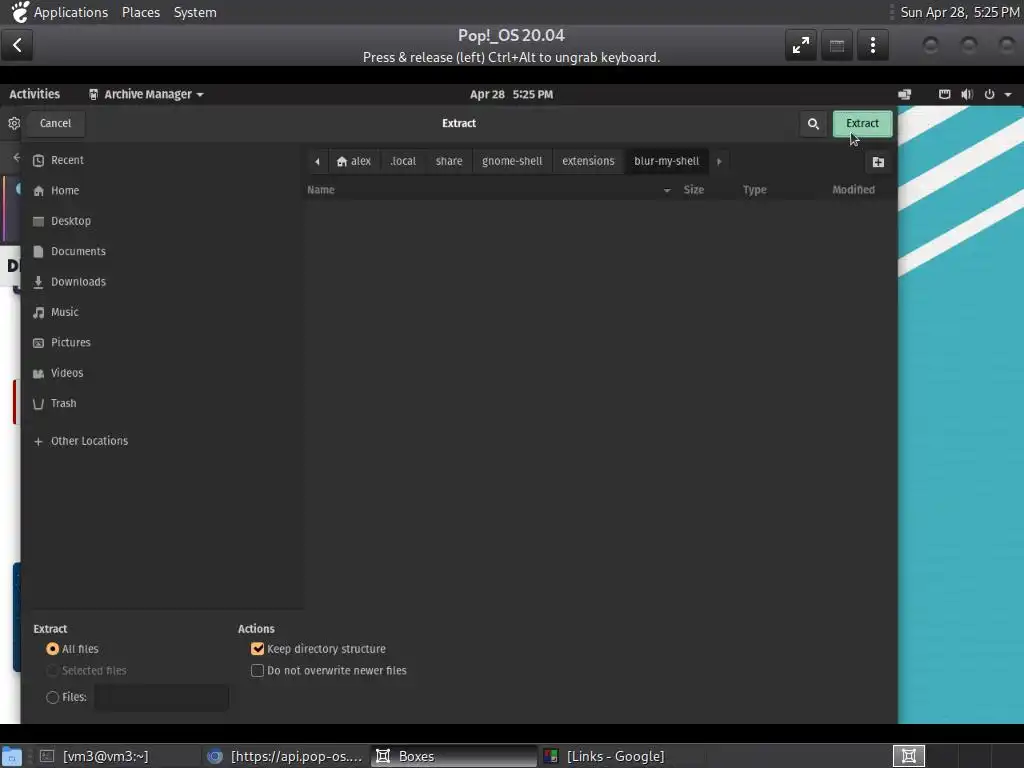This screenshot has width=1024, height=768.
Task: Switch to the api.pop-os browser taskbar item
Action: point(285,756)
